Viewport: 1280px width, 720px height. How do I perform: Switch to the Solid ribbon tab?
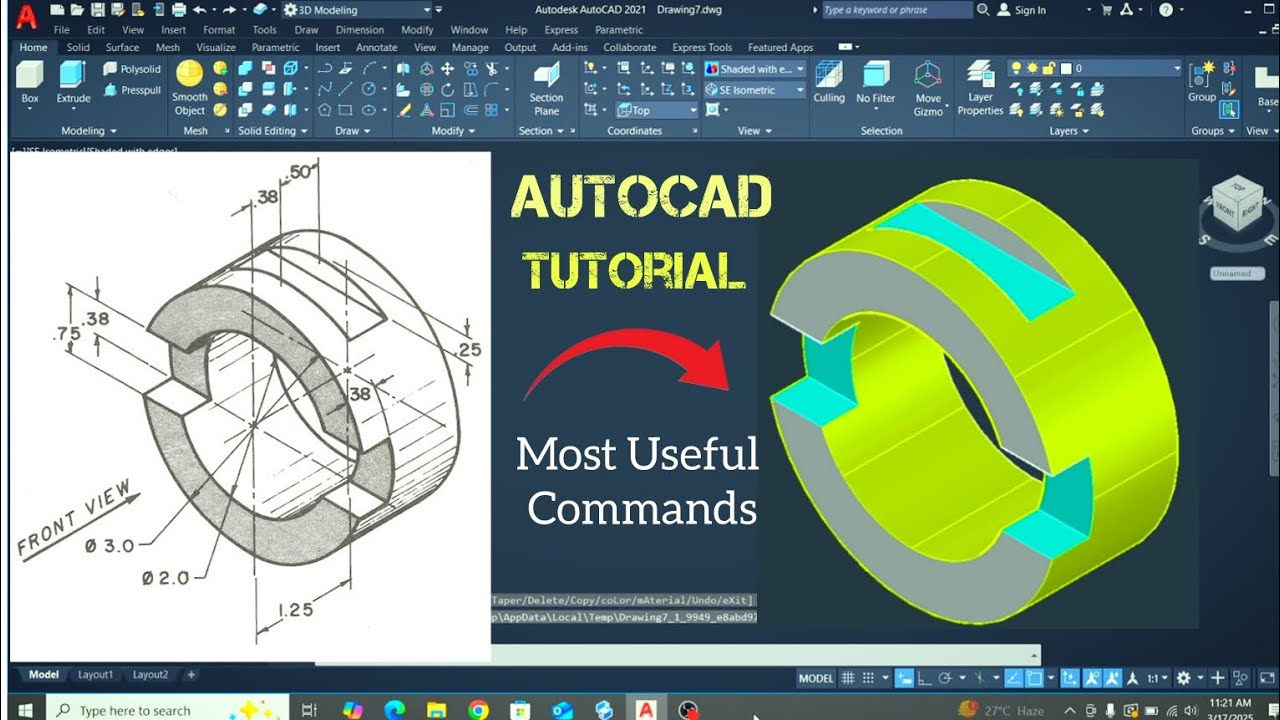point(78,47)
